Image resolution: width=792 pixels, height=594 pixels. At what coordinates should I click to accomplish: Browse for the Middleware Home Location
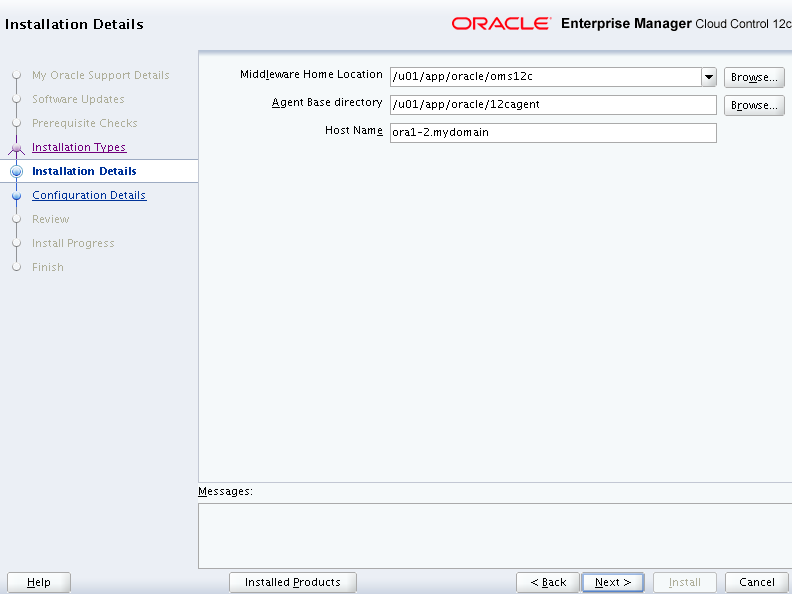coord(754,77)
